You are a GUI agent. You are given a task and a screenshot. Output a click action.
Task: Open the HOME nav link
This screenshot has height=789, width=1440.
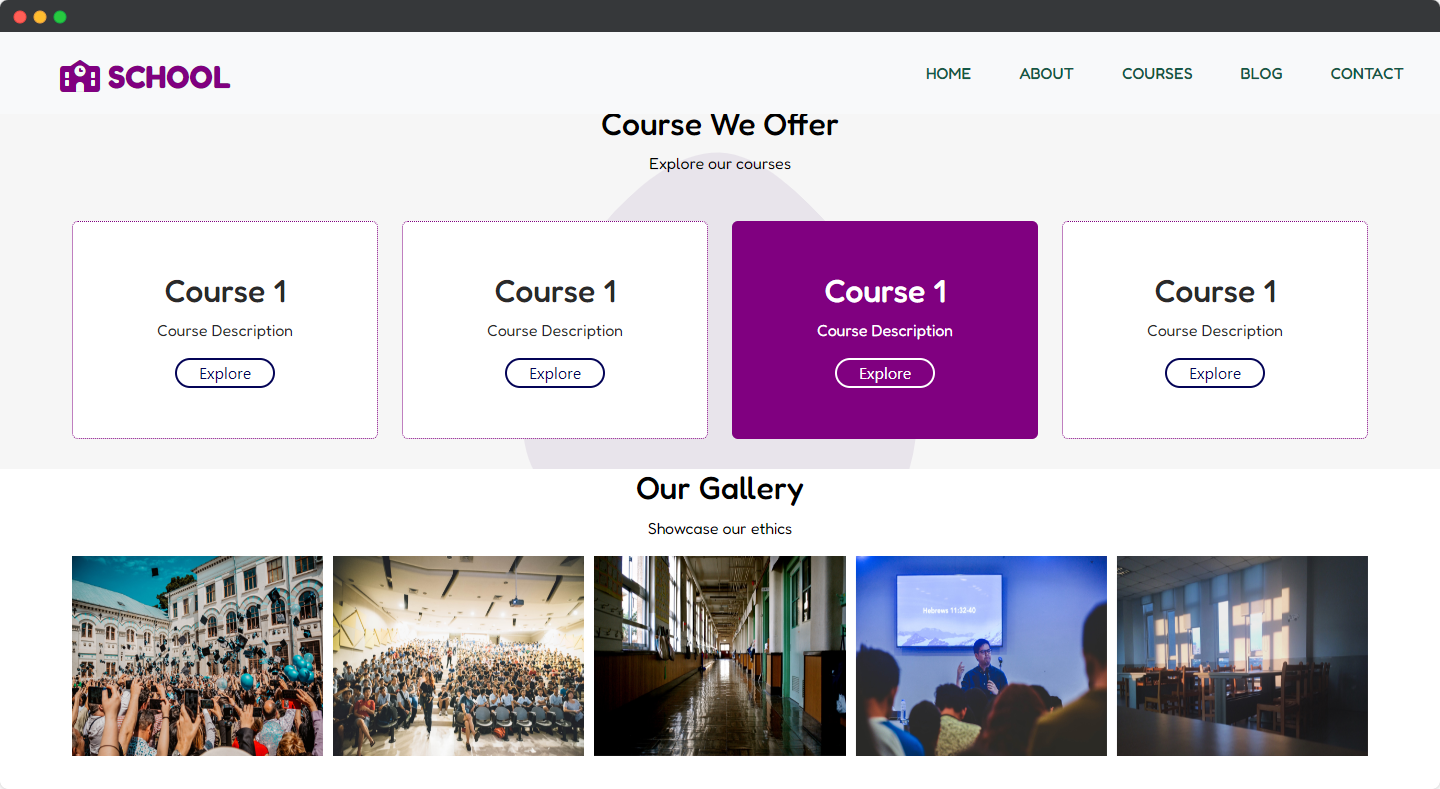coord(948,74)
